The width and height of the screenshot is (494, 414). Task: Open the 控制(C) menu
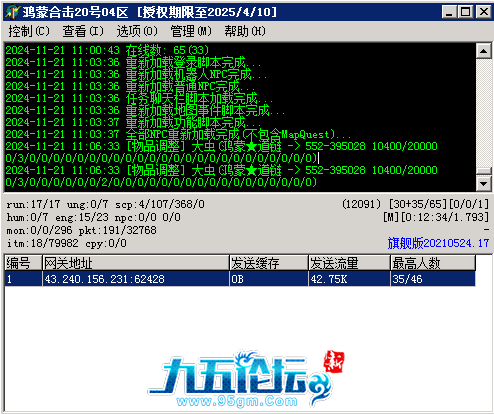click(29, 31)
